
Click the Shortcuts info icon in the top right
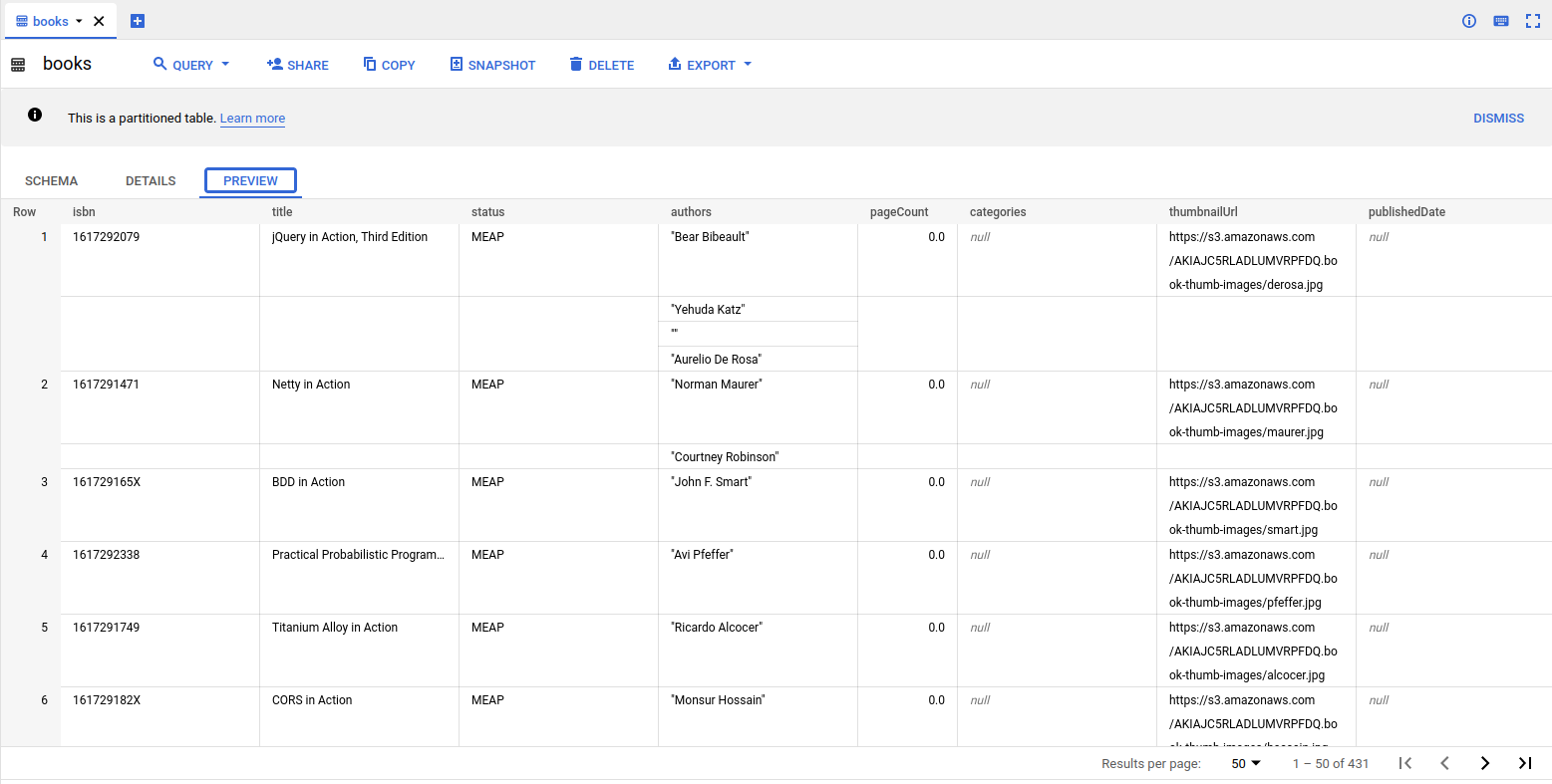point(1468,20)
